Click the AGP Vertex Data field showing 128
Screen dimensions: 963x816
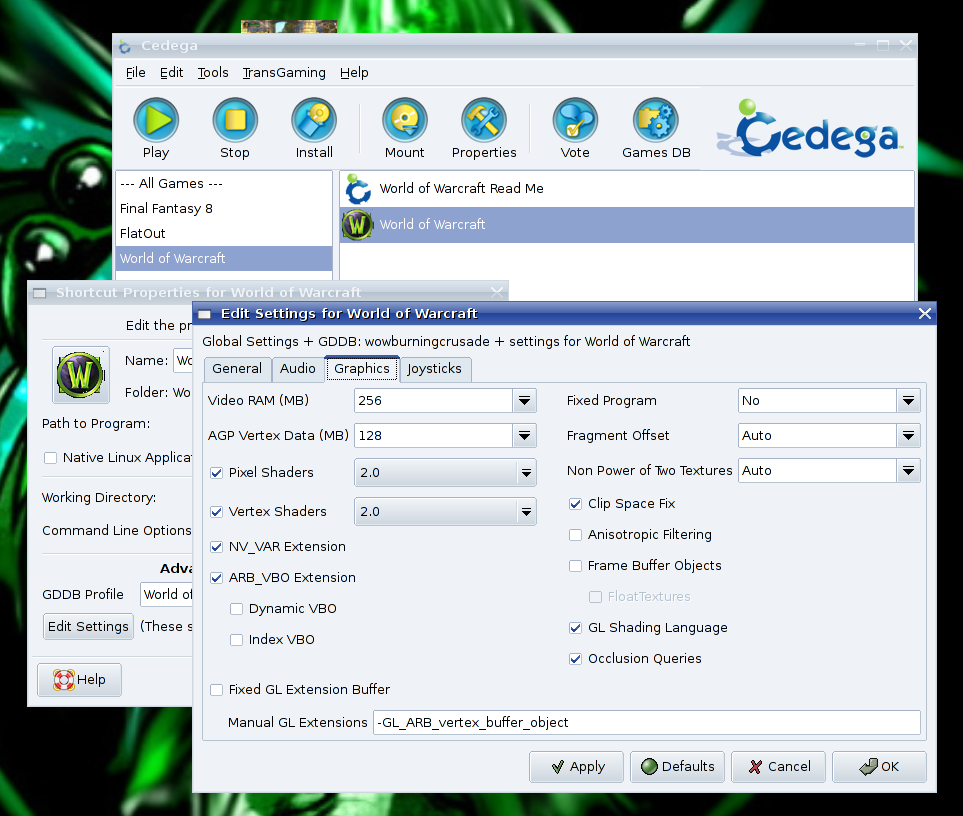click(x=434, y=436)
